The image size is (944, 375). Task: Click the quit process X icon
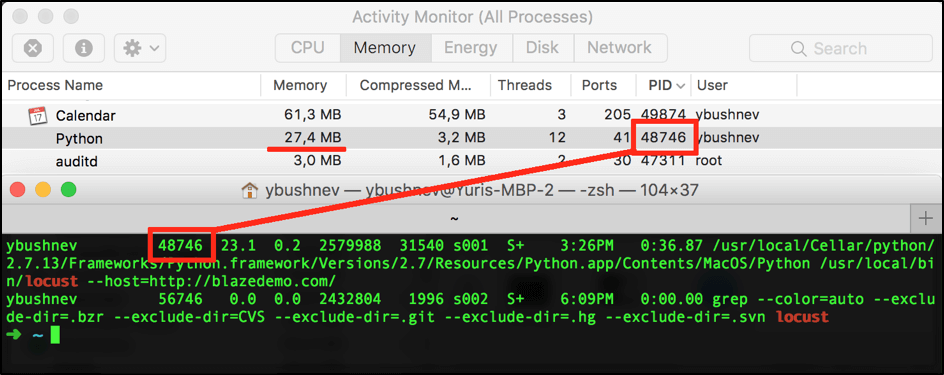(x=33, y=48)
